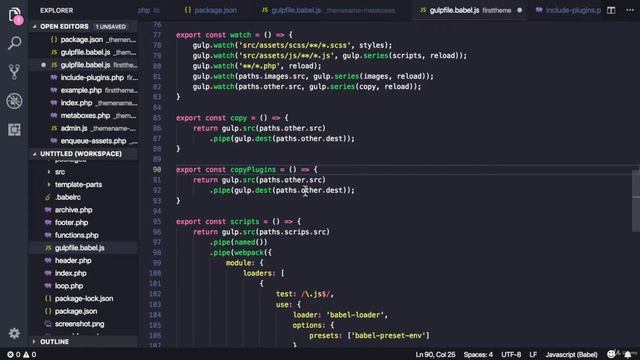The height and width of the screenshot is (360, 640).
Task: Click the EXPLORER panel title
Action: pyautogui.click(x=57, y=10)
